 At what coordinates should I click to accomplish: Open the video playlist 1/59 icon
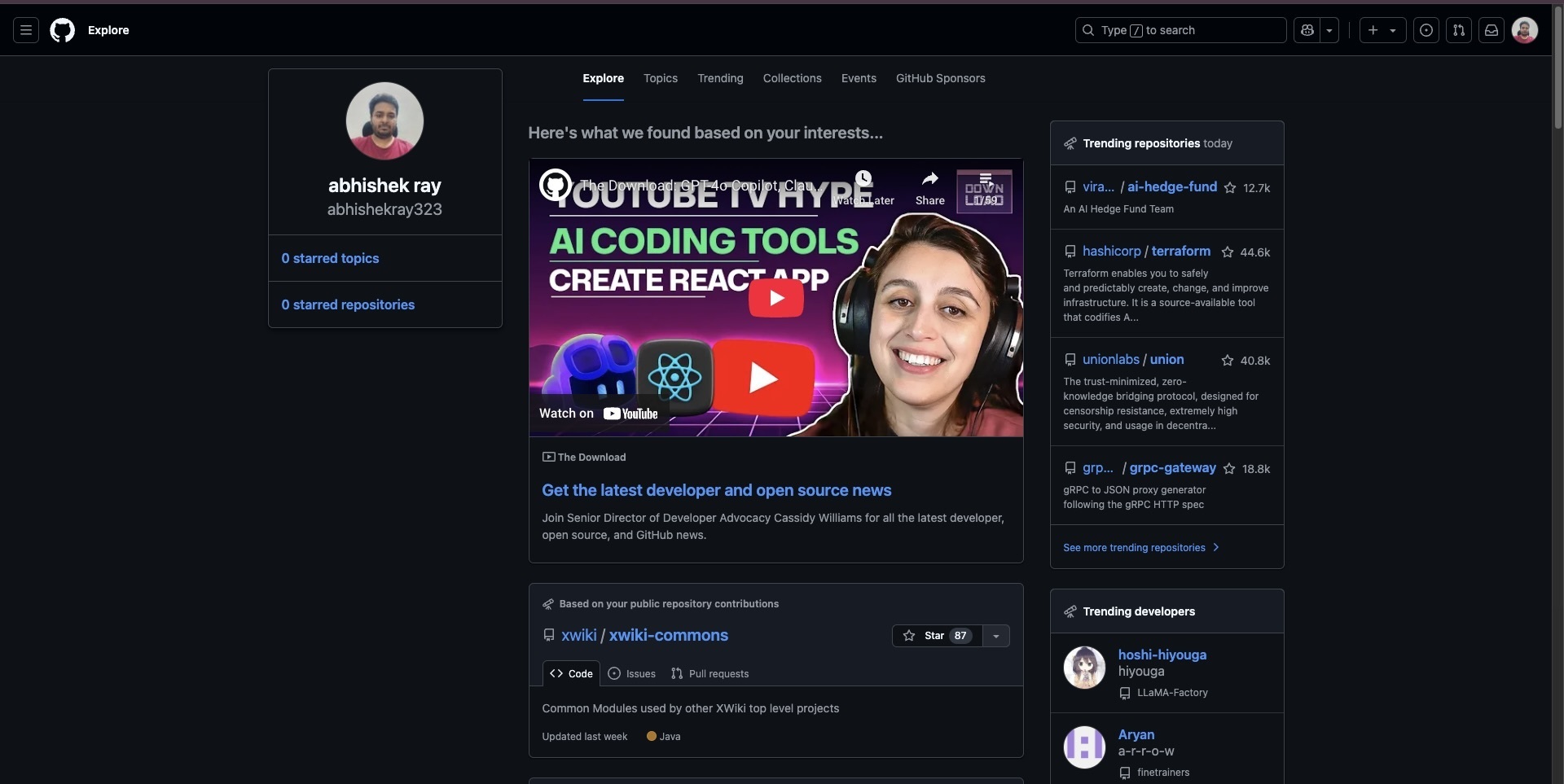pos(985,191)
